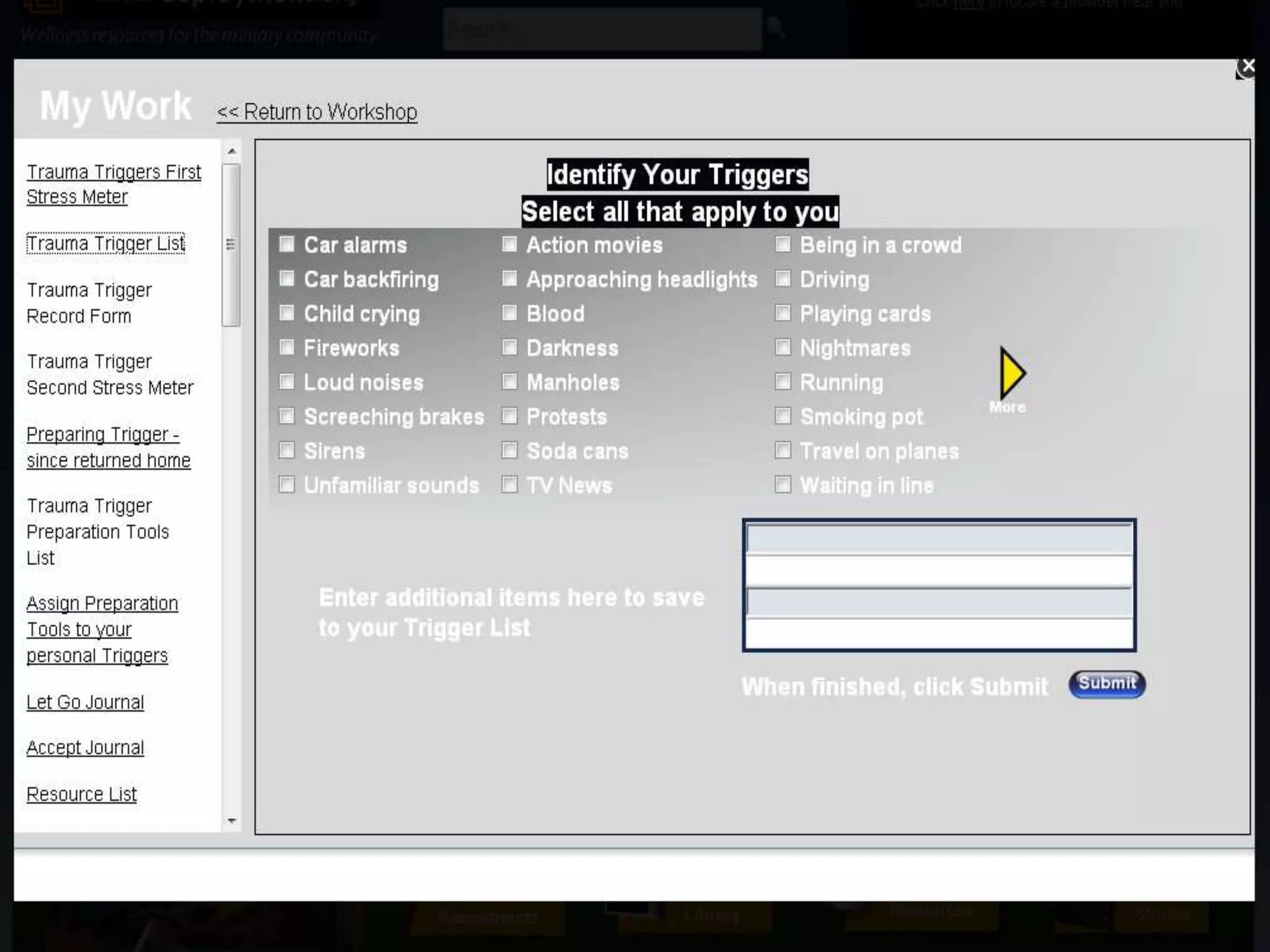Select the Approaching headlights checkbox
The image size is (1270, 952).
pos(509,279)
